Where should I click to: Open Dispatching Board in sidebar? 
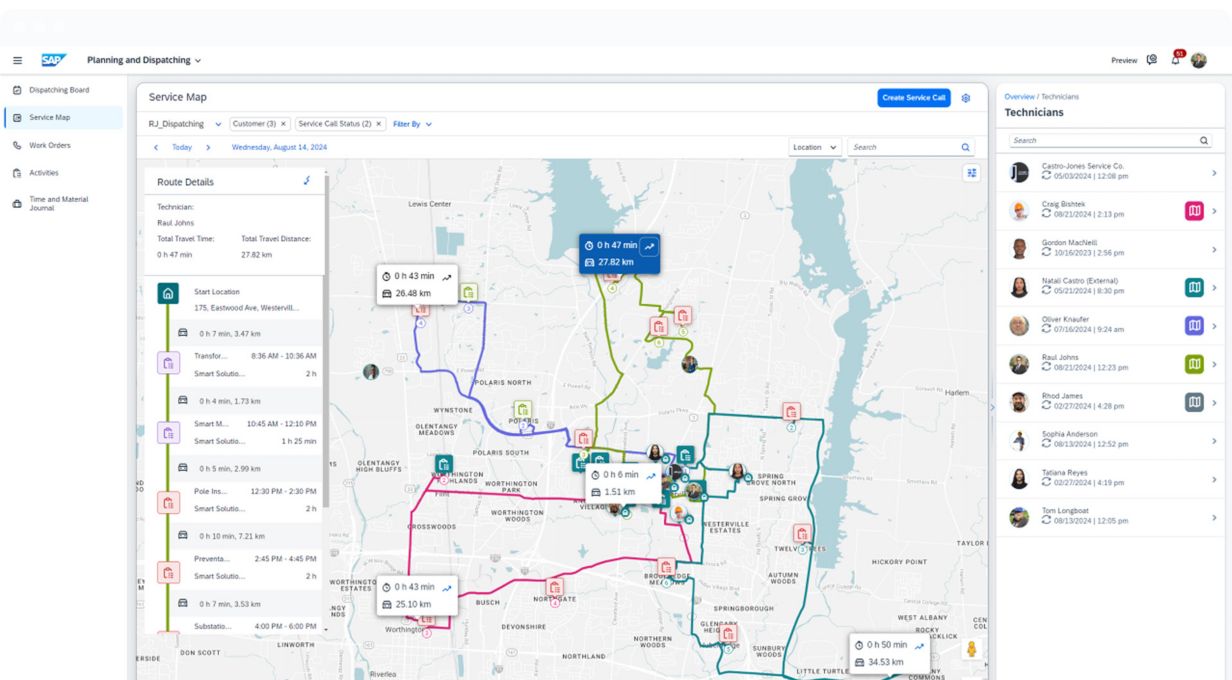[59, 90]
